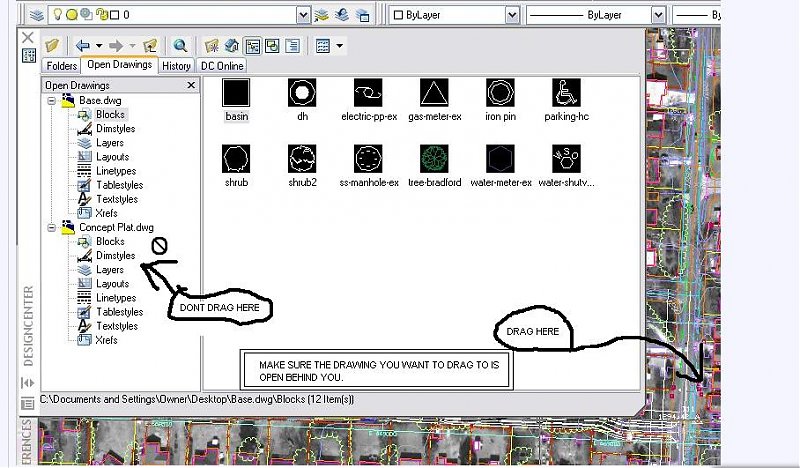The height and width of the screenshot is (468, 800).
Task: Select Tablestyles under Base.dwg
Action: click(119, 185)
